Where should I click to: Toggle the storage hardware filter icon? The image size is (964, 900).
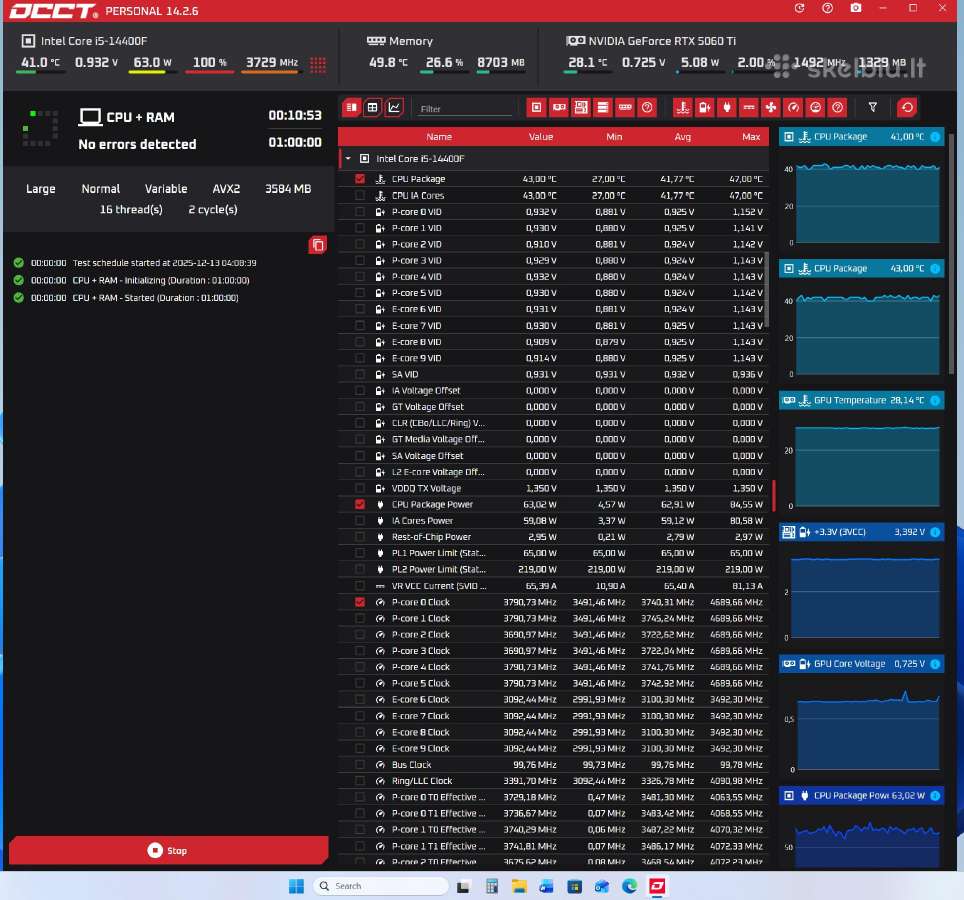pos(603,108)
